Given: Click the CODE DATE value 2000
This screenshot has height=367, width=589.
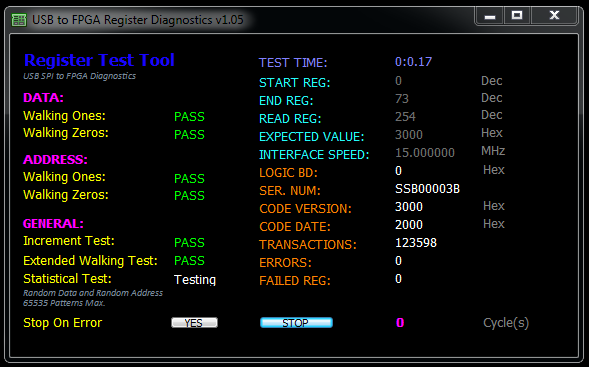Looking at the screenshot, I should 409,225.
